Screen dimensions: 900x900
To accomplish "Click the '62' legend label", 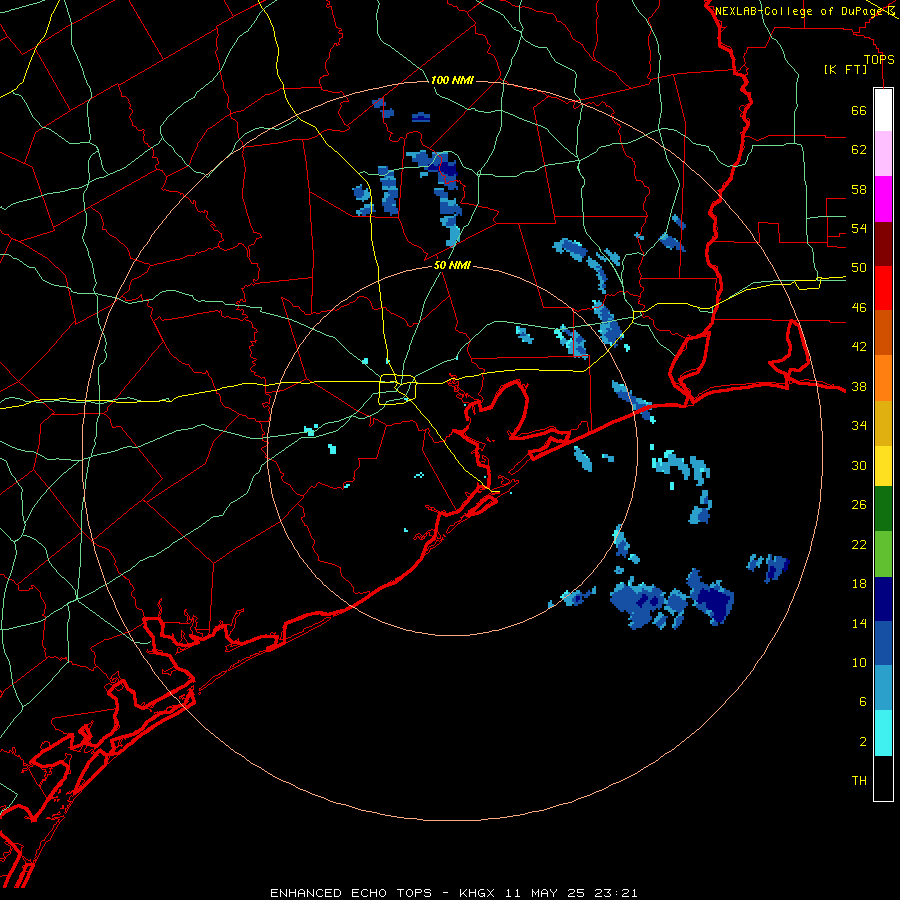I will [859, 150].
